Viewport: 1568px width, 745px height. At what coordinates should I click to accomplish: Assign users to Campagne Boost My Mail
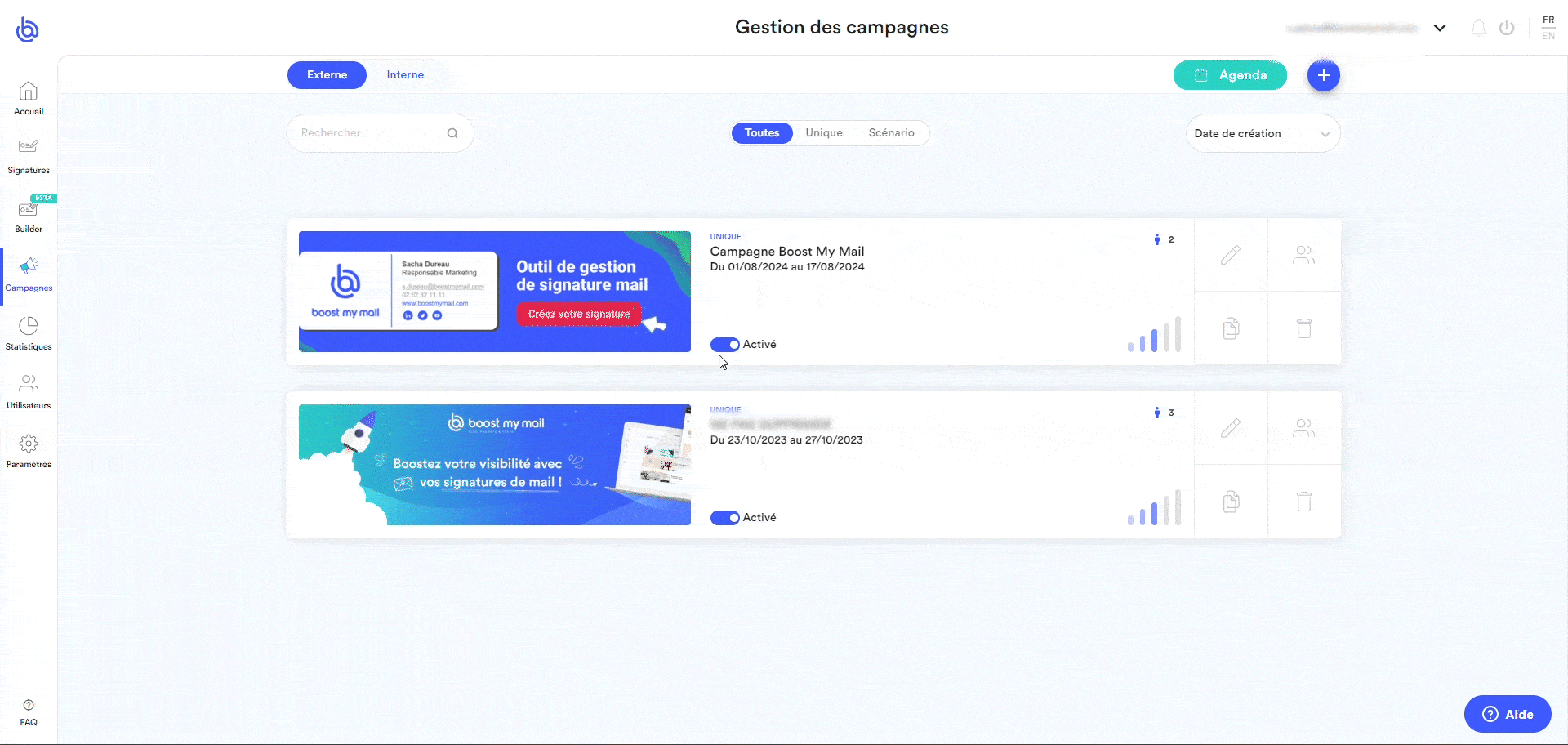click(1304, 255)
